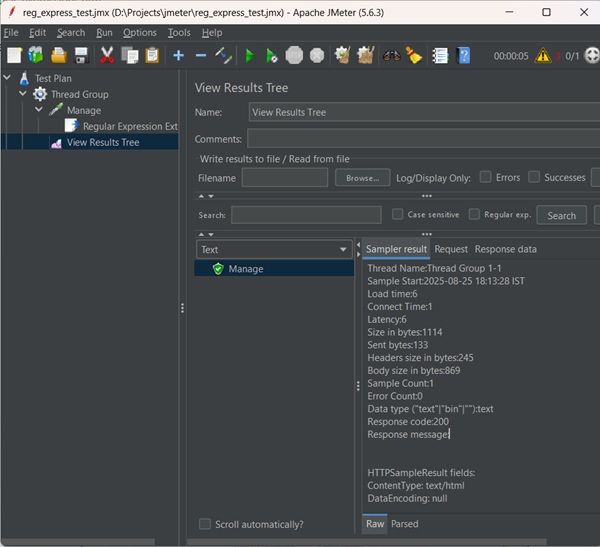Toggle the Successes checkbox

[534, 177]
